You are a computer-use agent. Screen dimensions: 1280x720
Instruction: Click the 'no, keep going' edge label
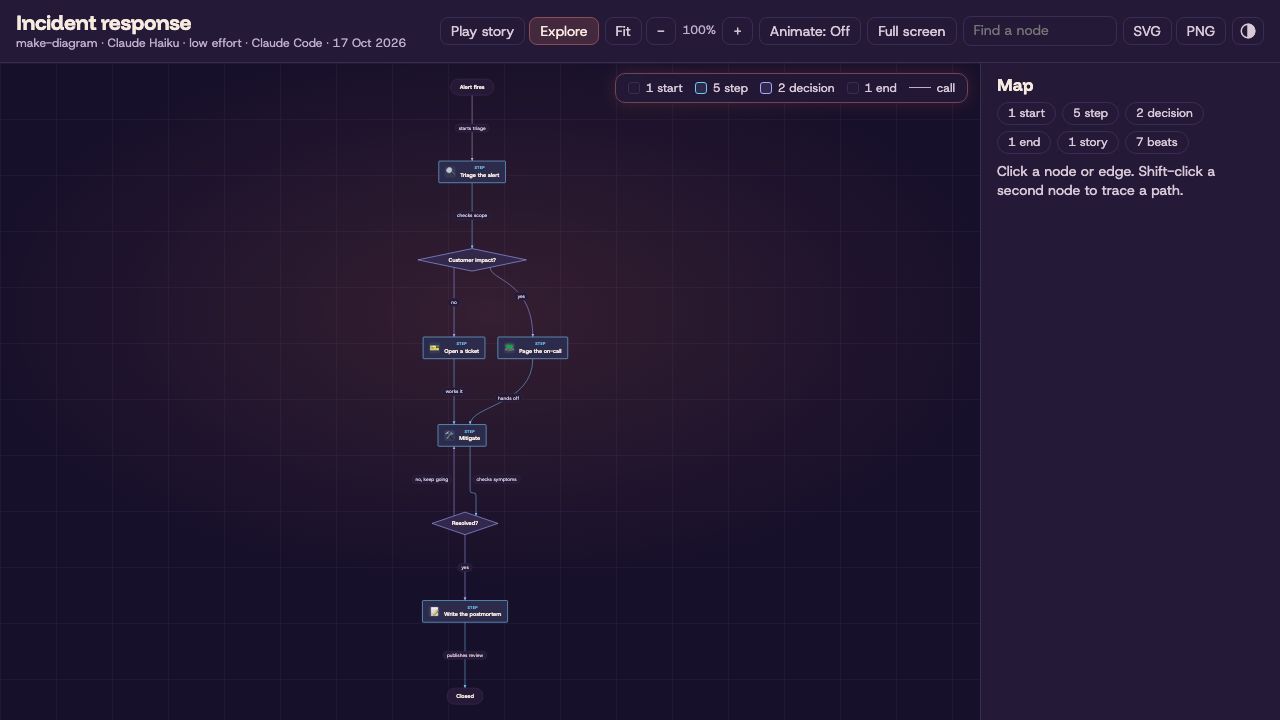coord(432,479)
